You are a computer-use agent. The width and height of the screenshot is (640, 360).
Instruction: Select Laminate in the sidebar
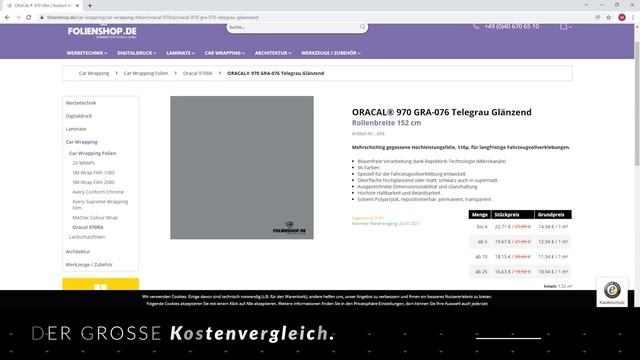(x=76, y=129)
